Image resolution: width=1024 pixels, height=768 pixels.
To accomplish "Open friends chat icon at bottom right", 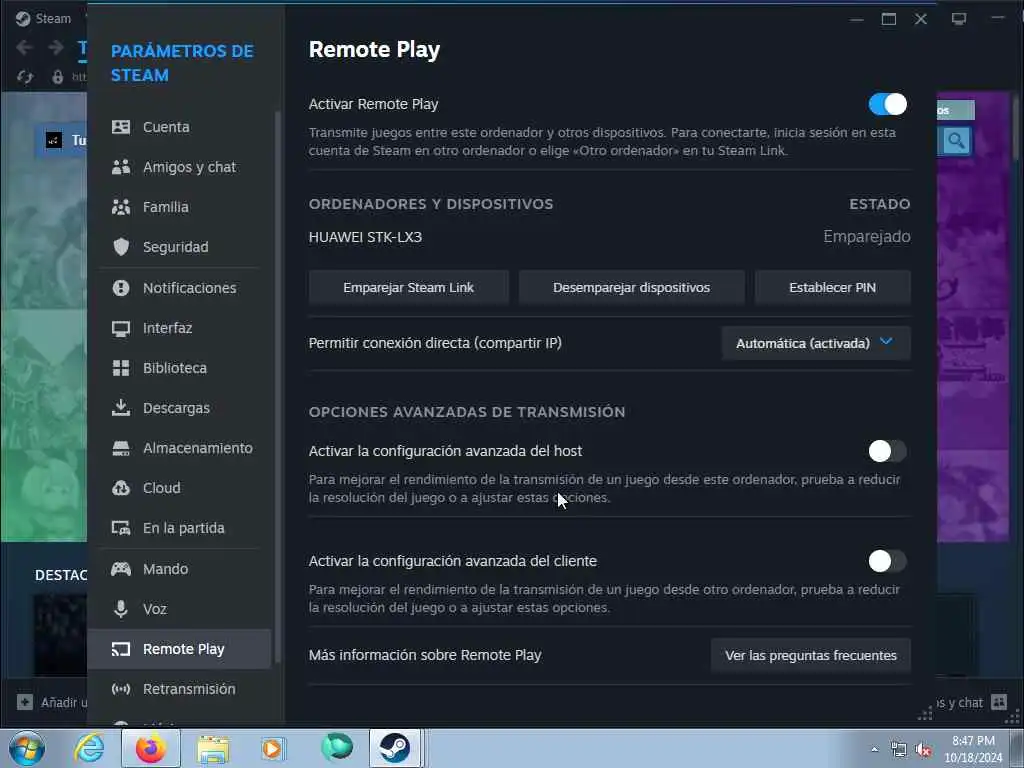I will point(999,702).
